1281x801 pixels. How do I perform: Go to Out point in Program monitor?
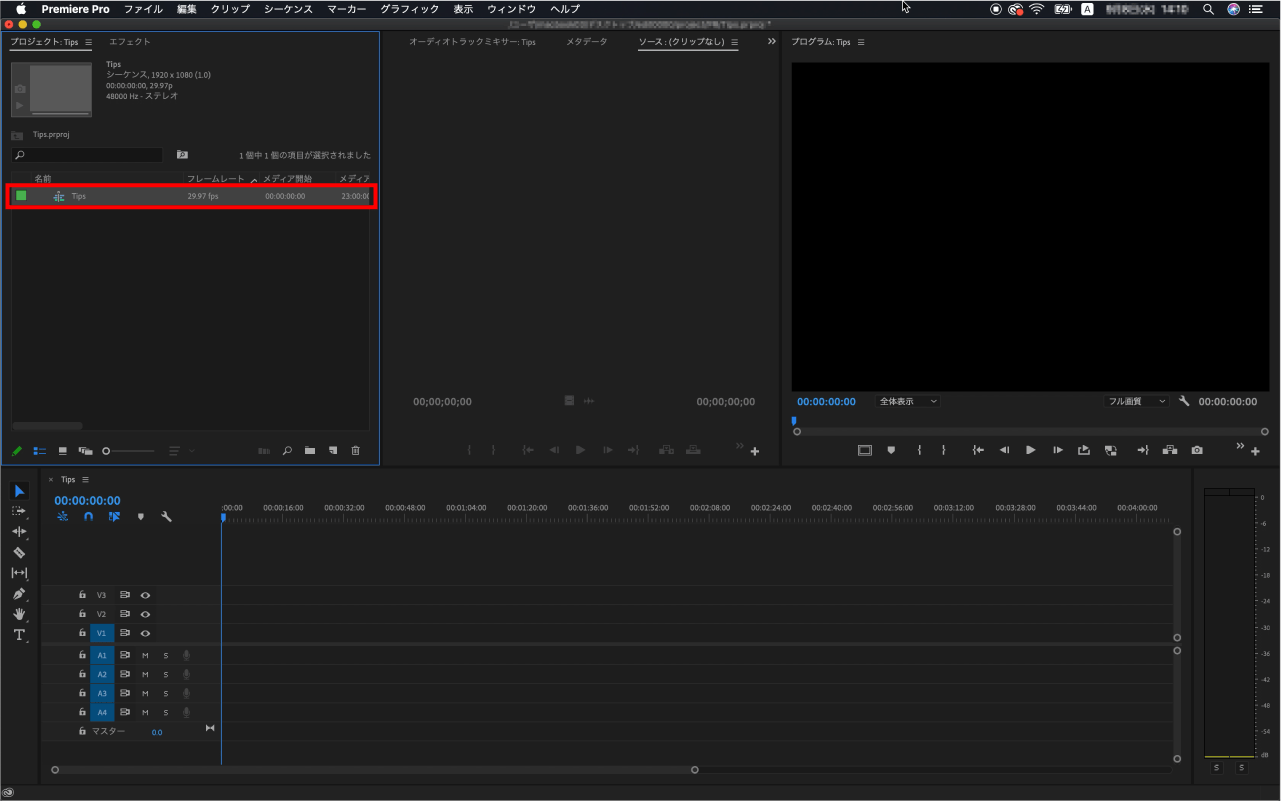click(x=1143, y=450)
